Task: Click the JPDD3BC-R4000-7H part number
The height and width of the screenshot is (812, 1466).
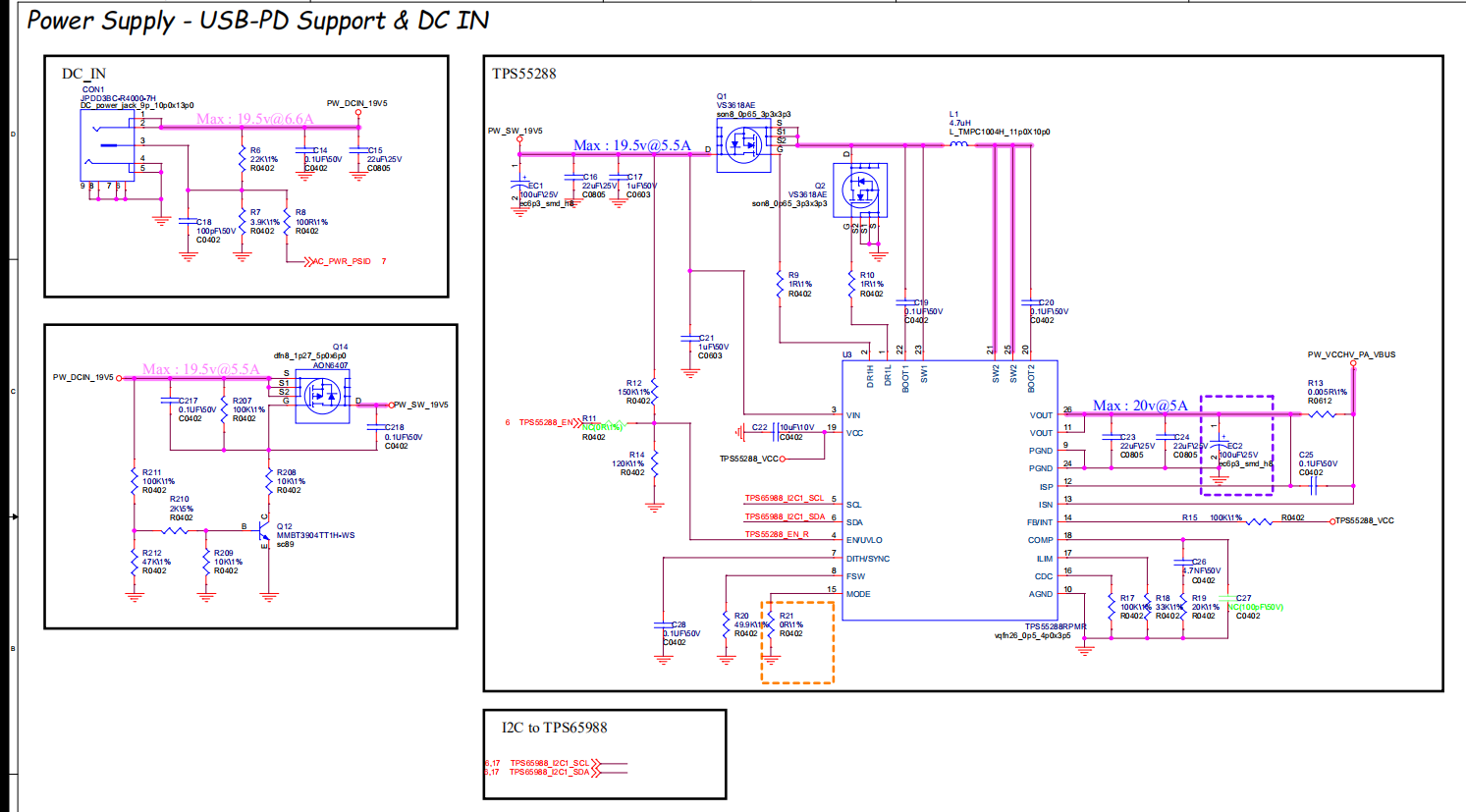Action: click(118, 98)
